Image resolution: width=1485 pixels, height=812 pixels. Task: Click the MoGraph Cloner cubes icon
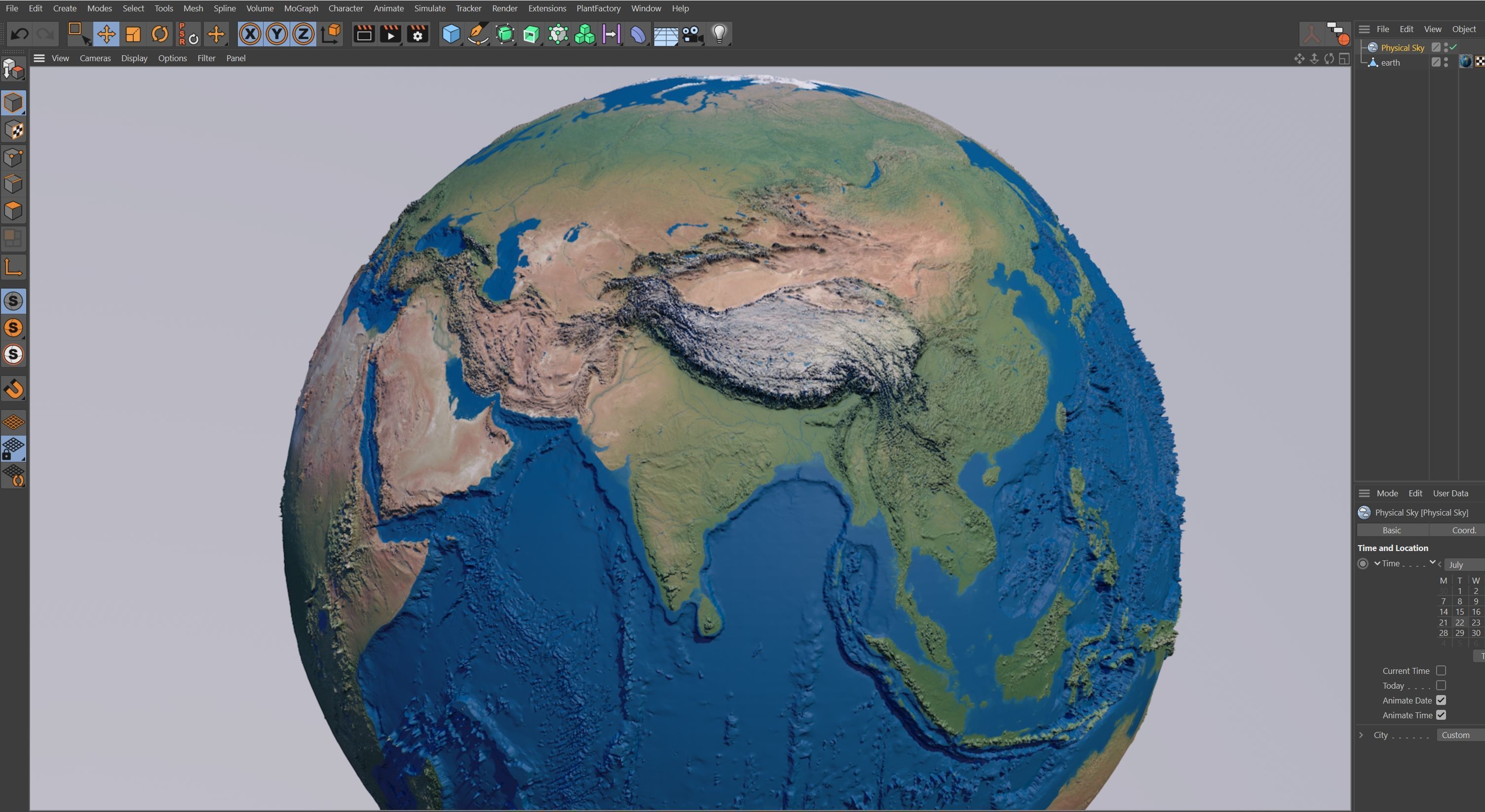[x=584, y=34]
